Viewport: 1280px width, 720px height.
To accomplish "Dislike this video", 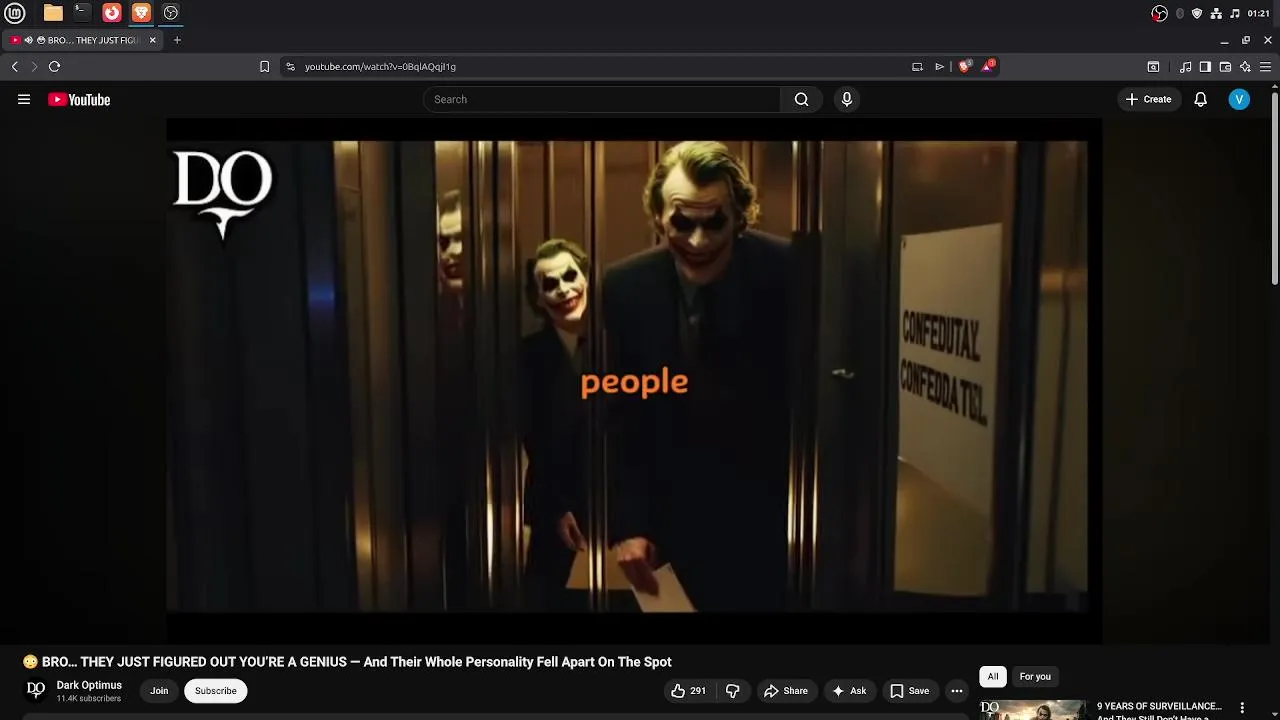I will coord(733,691).
